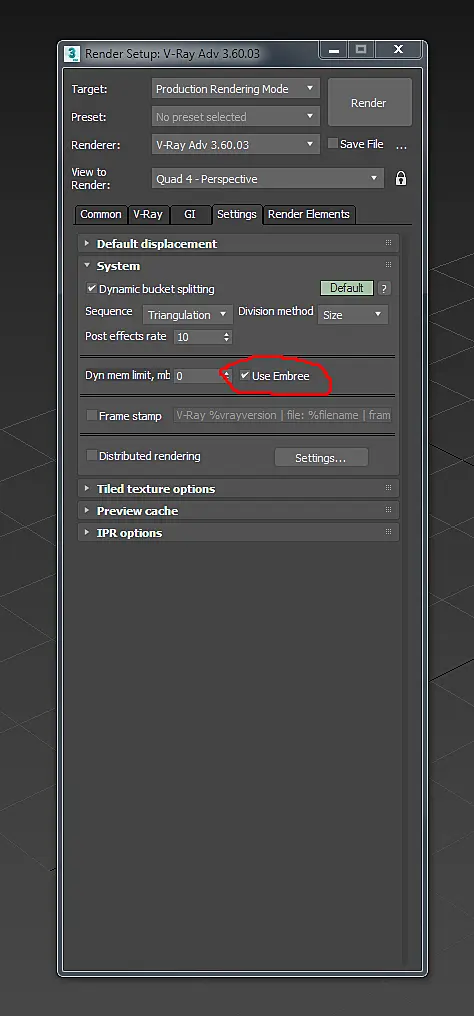Screen dimensions: 474x1016
Task: Click the Dyn mem limit input field
Action: pyautogui.click(x=198, y=376)
